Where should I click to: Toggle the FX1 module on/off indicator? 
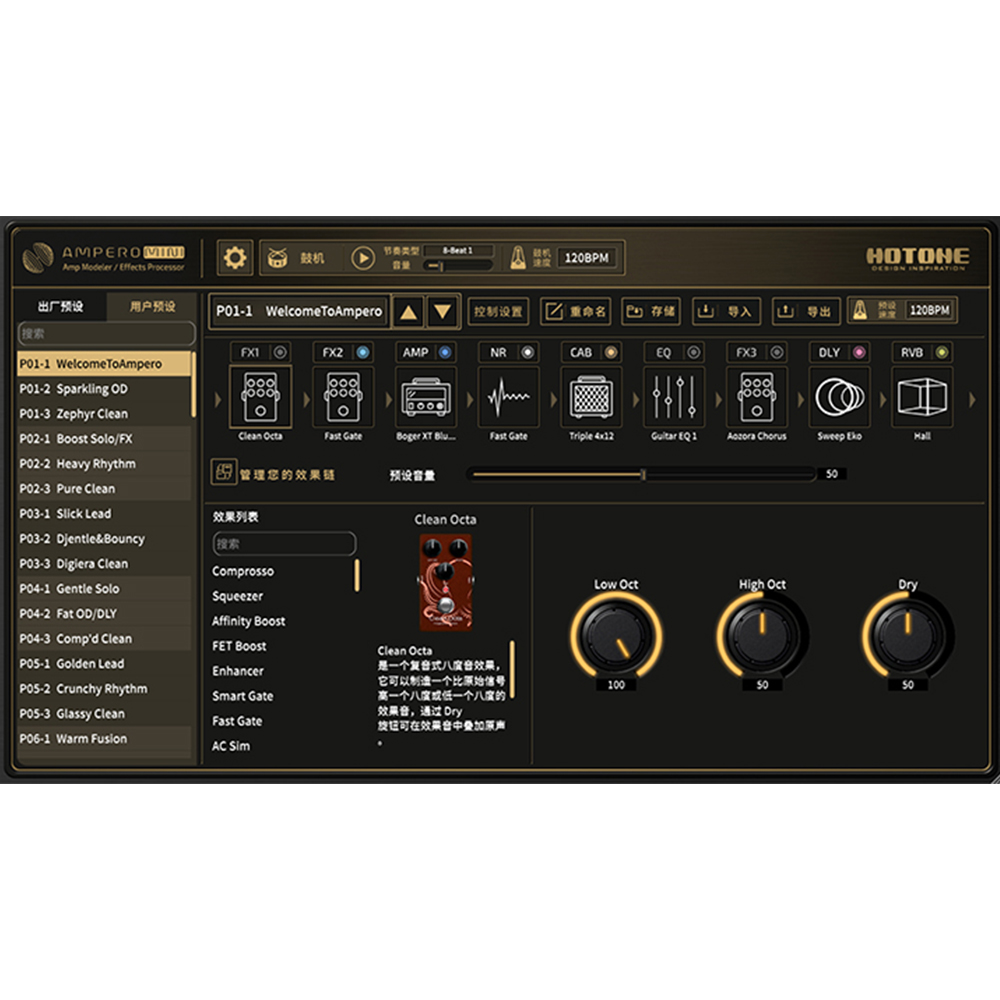tap(279, 352)
